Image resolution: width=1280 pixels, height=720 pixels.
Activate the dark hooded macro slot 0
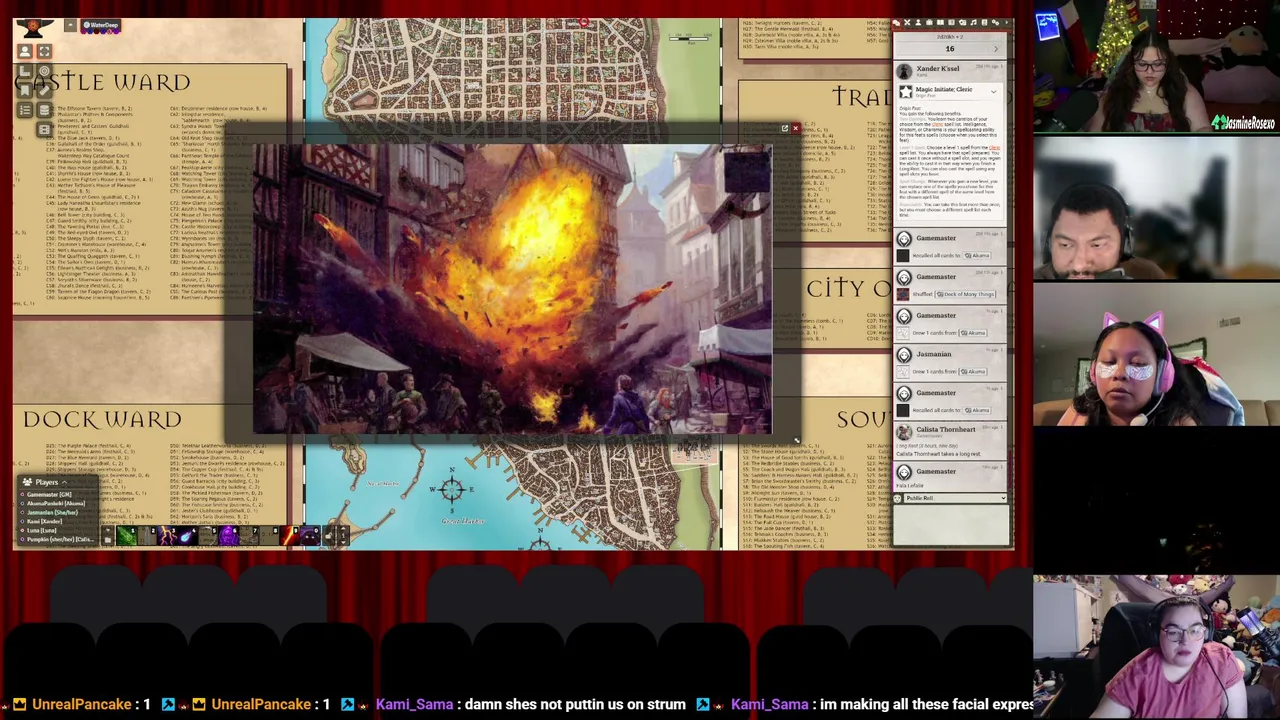(x=310, y=536)
